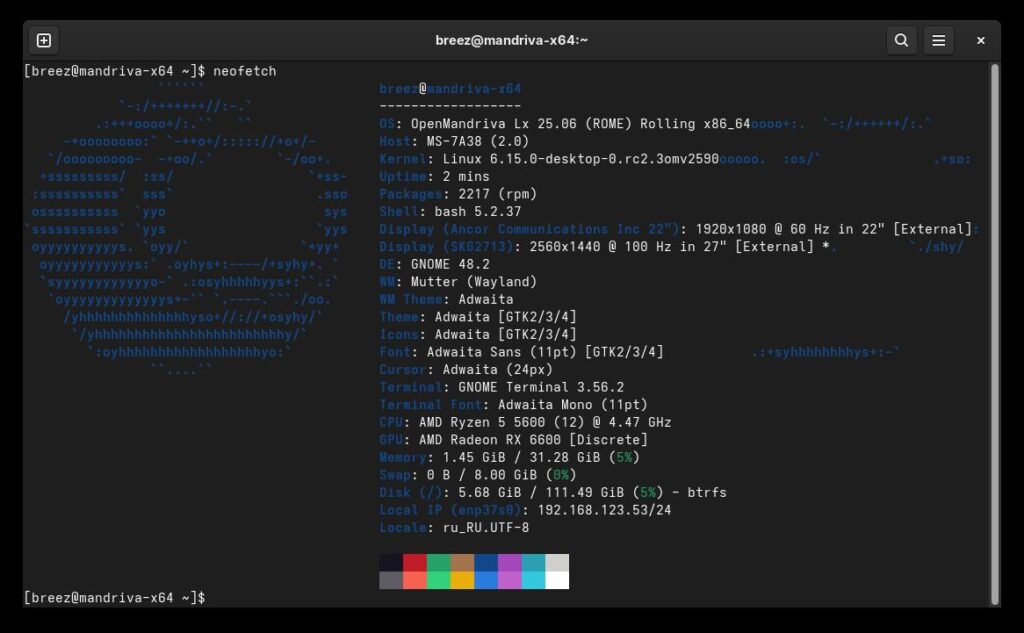Screen dimensions: 1024x633
Task: Click the Ancor Communications 1920x1080 display line
Action: [x=675, y=229]
